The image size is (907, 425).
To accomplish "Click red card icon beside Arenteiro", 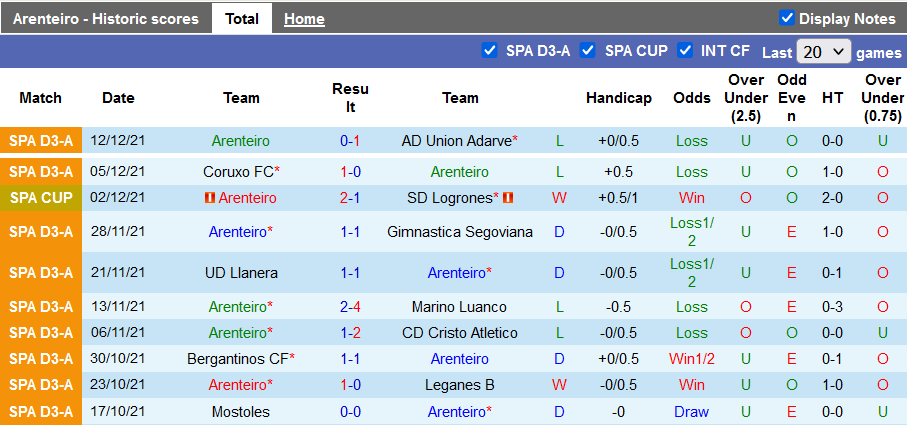I will 210,198.
